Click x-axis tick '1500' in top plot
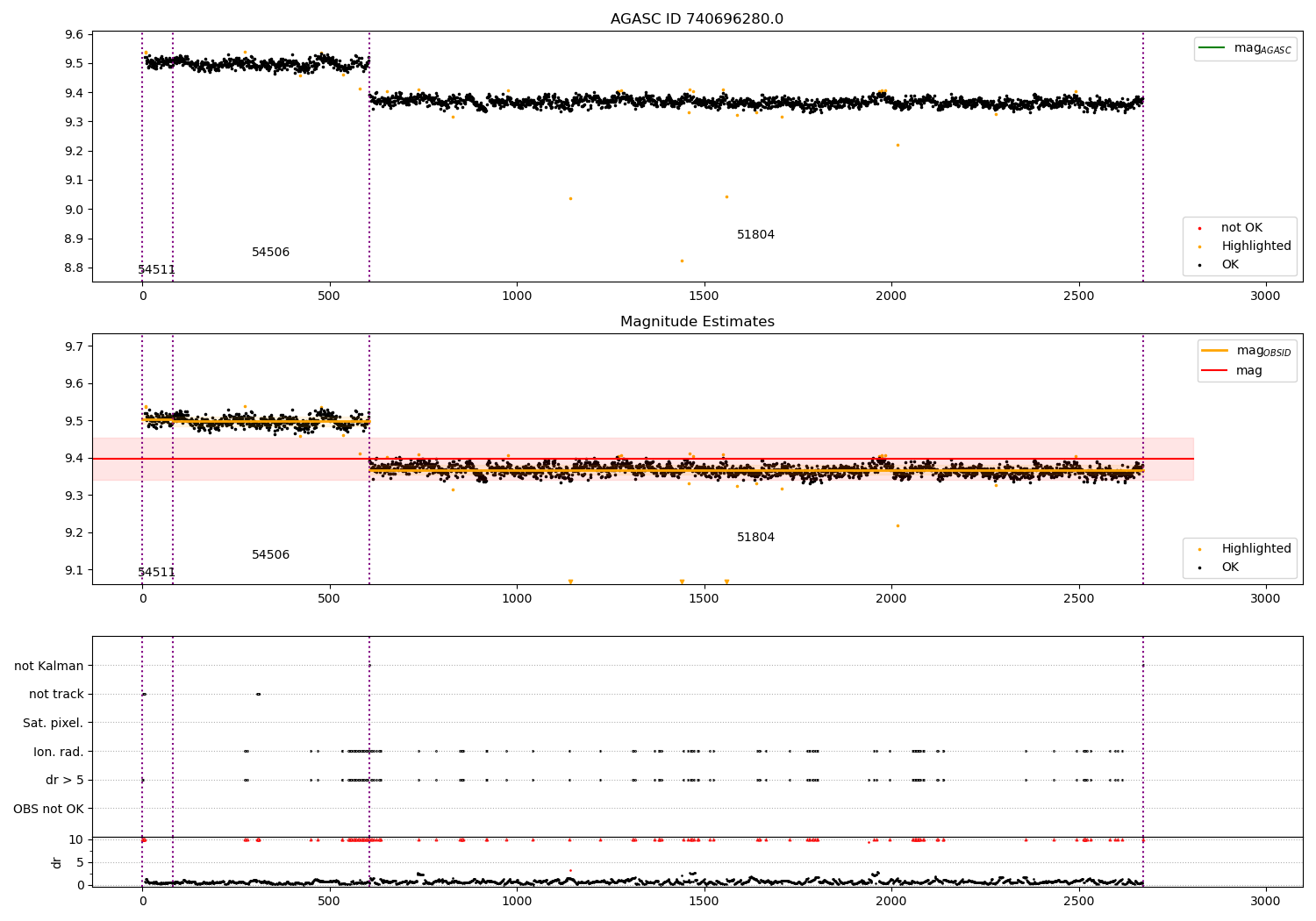The width and height of the screenshot is (1316, 921). coord(704,296)
